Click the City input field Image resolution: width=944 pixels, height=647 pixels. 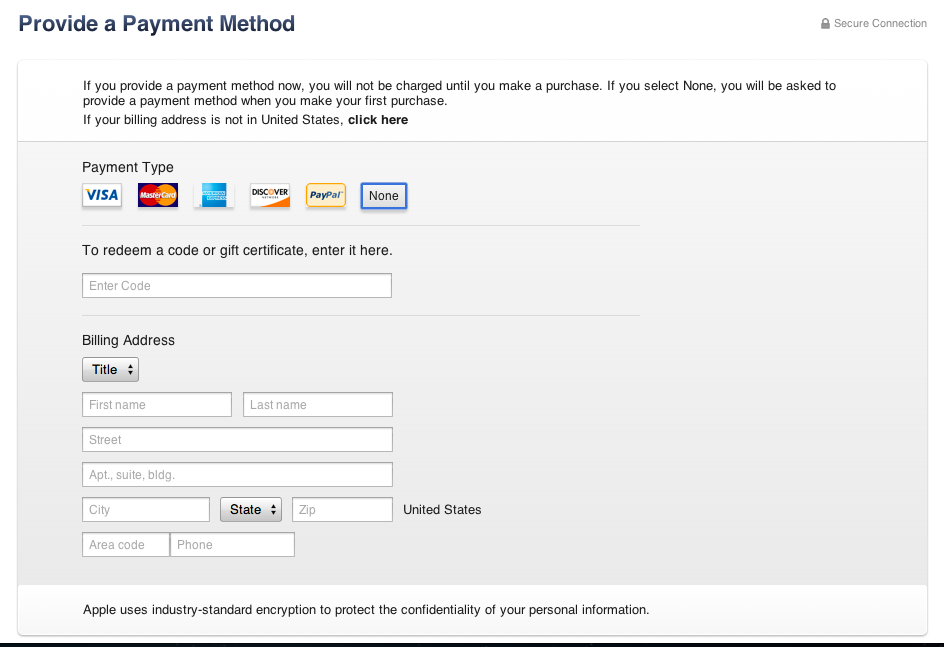click(146, 510)
